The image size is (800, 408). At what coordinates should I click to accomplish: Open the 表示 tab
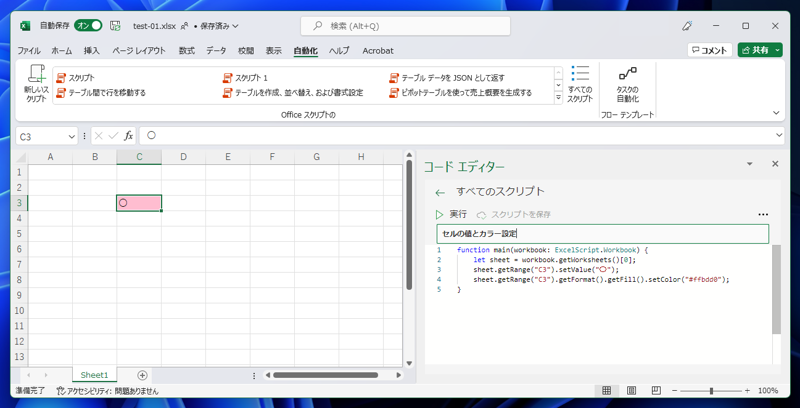click(273, 50)
